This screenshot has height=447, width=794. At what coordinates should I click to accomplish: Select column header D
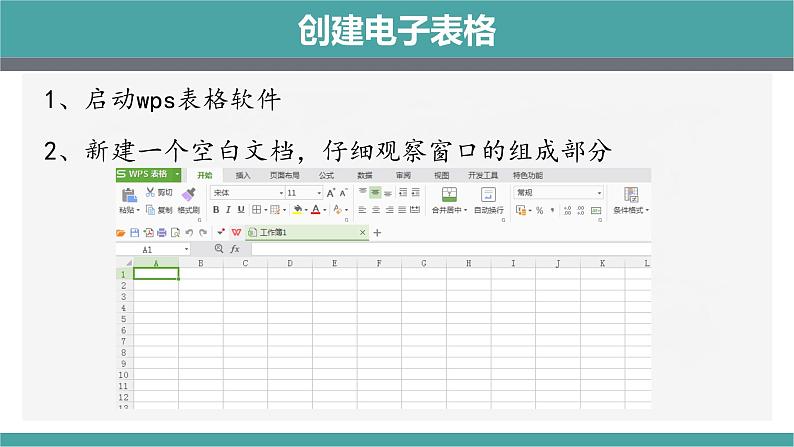point(290,263)
